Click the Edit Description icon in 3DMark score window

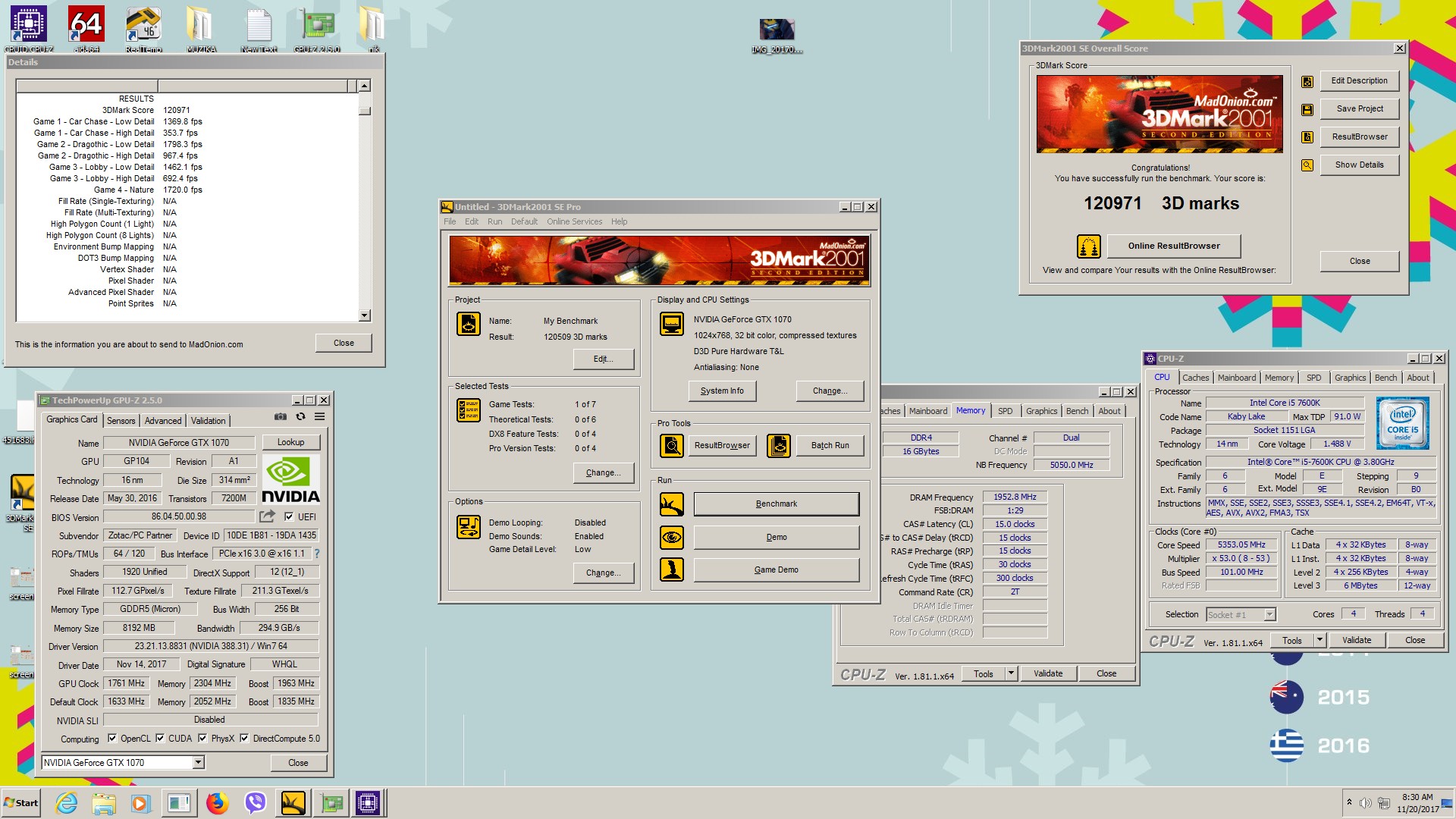[x=1307, y=81]
